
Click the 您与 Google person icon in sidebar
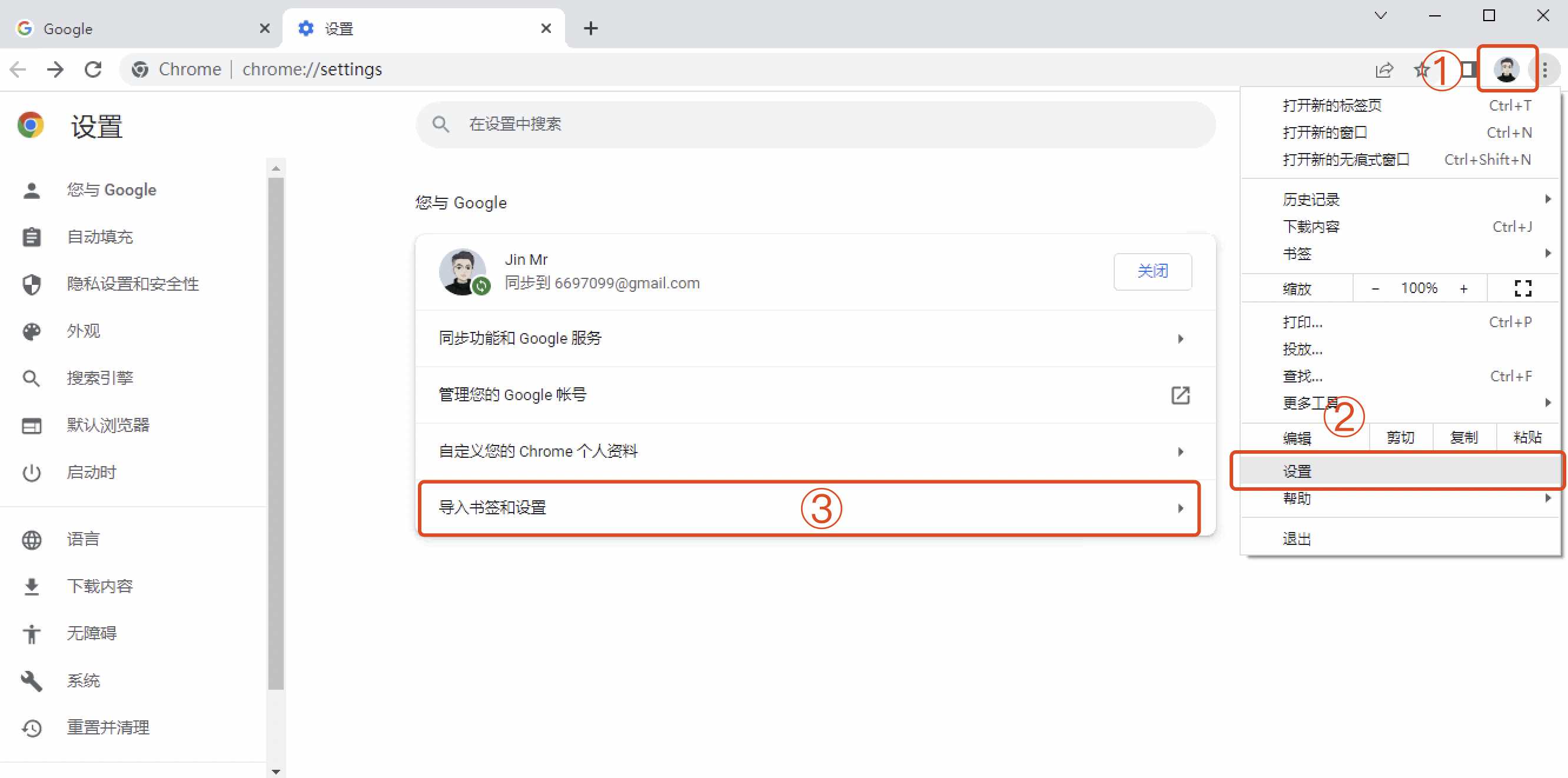pos(32,191)
